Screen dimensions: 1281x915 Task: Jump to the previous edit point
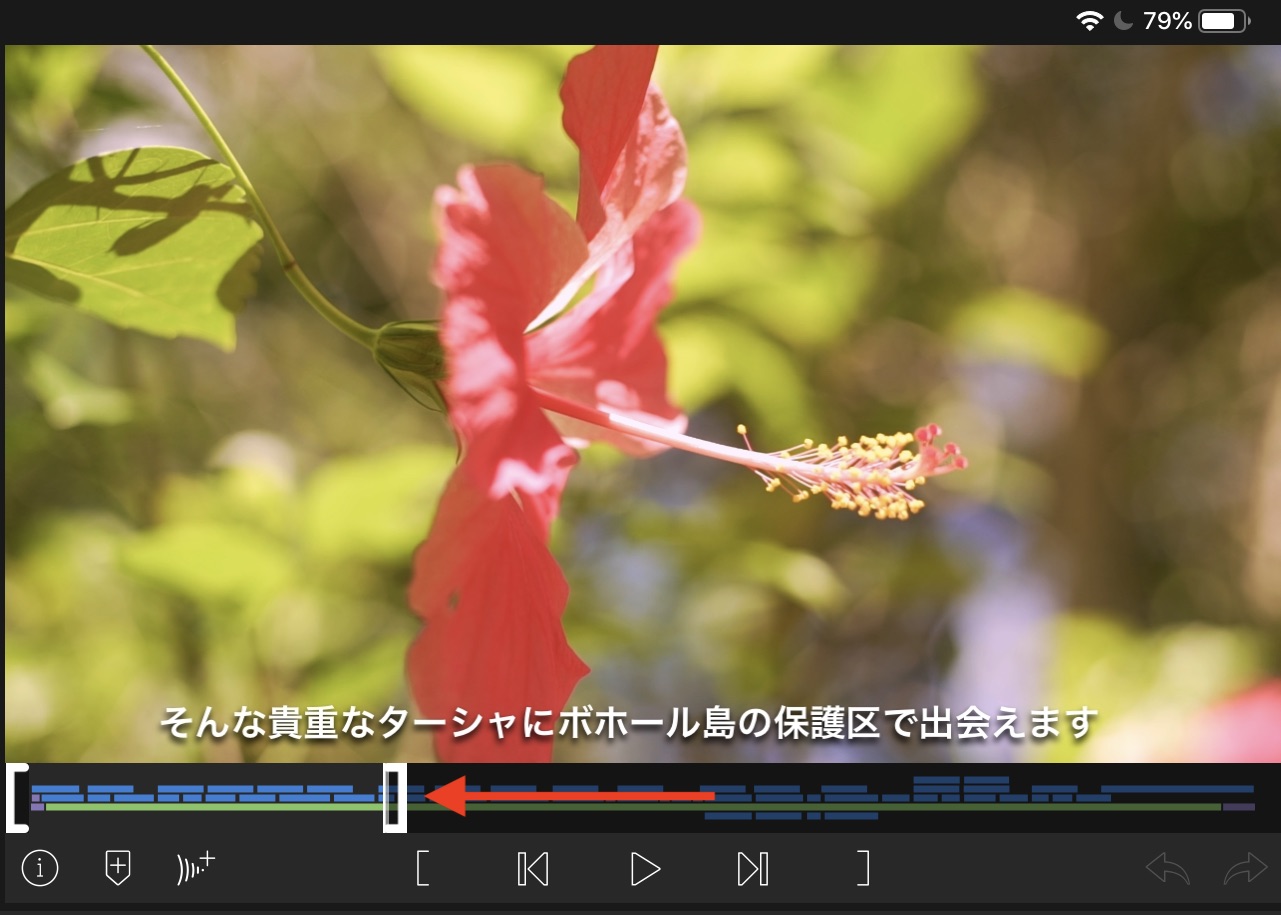533,869
